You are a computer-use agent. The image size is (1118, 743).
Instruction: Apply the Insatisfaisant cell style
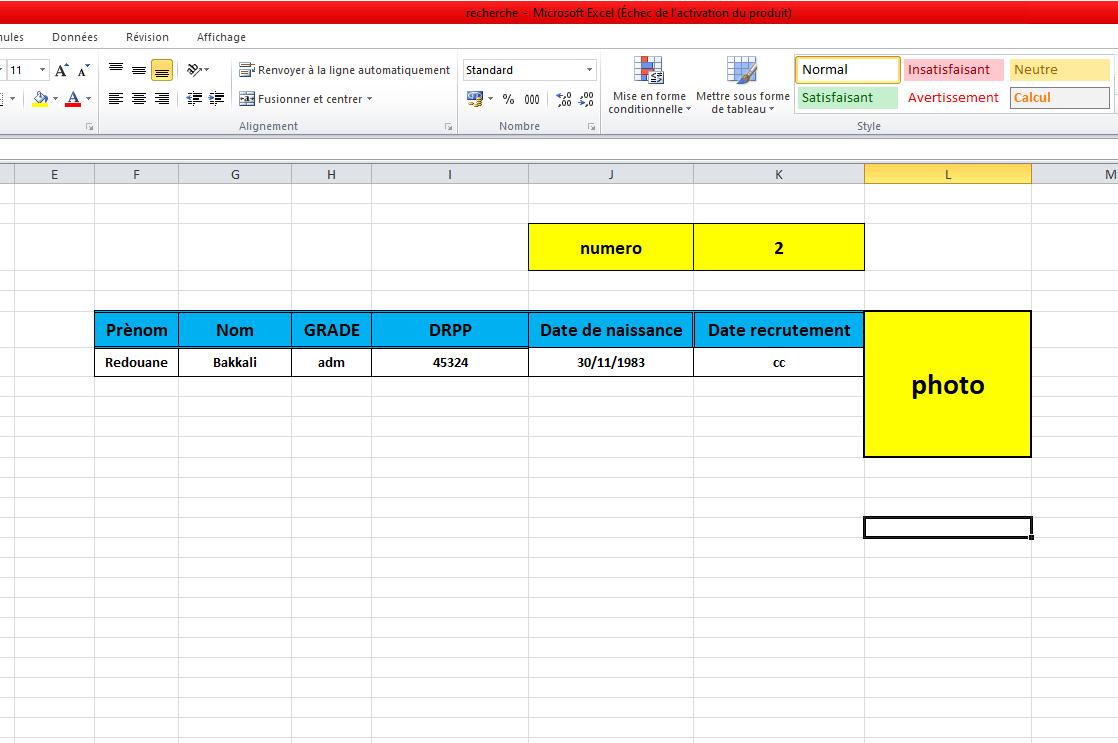pyautogui.click(x=954, y=70)
